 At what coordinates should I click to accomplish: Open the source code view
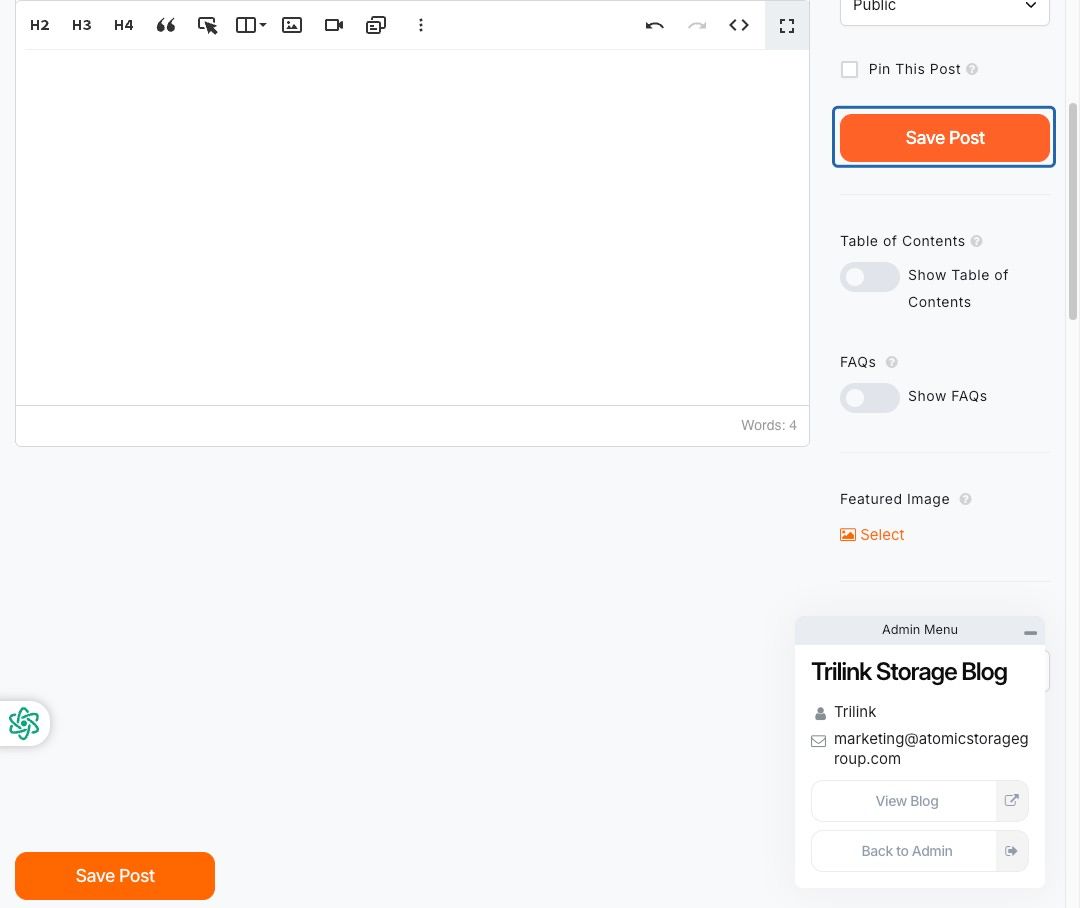(x=739, y=25)
